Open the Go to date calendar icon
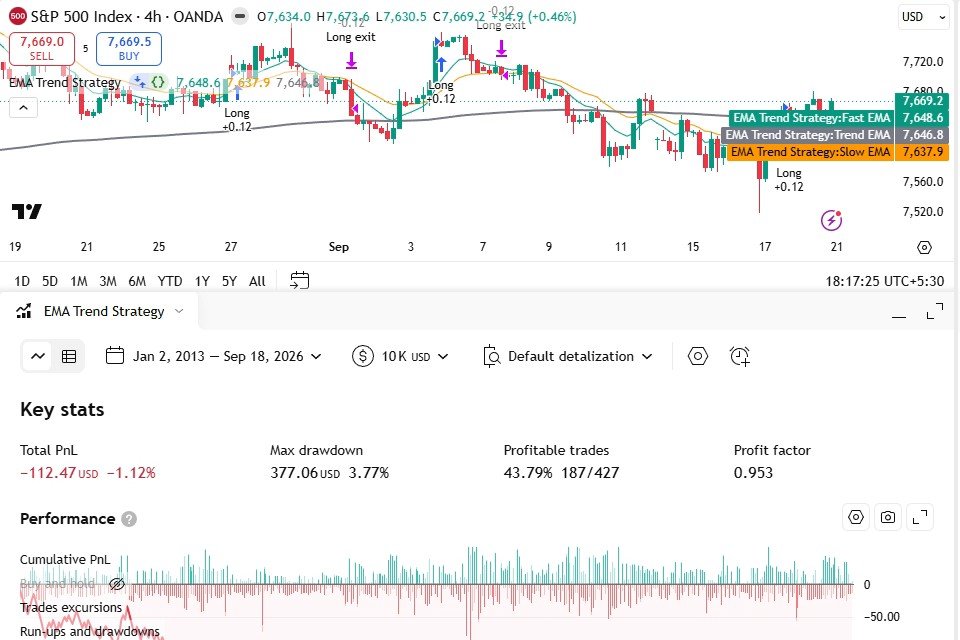Image resolution: width=960 pixels, height=640 pixels. pyautogui.click(x=299, y=280)
